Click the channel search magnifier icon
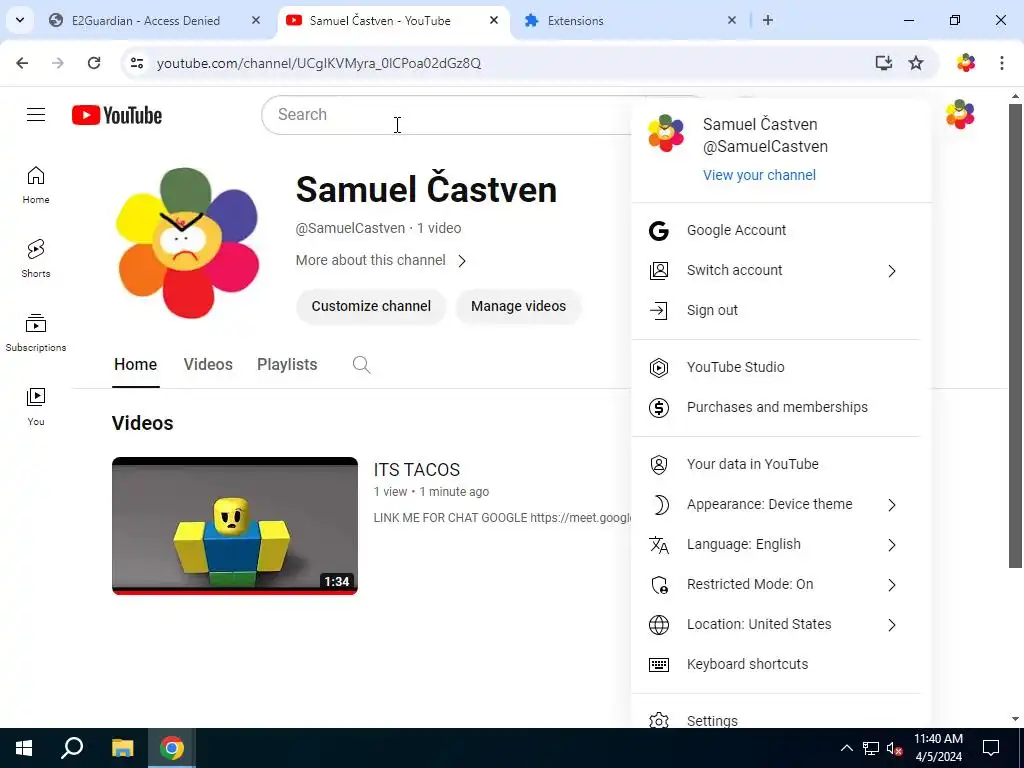 [x=361, y=364]
